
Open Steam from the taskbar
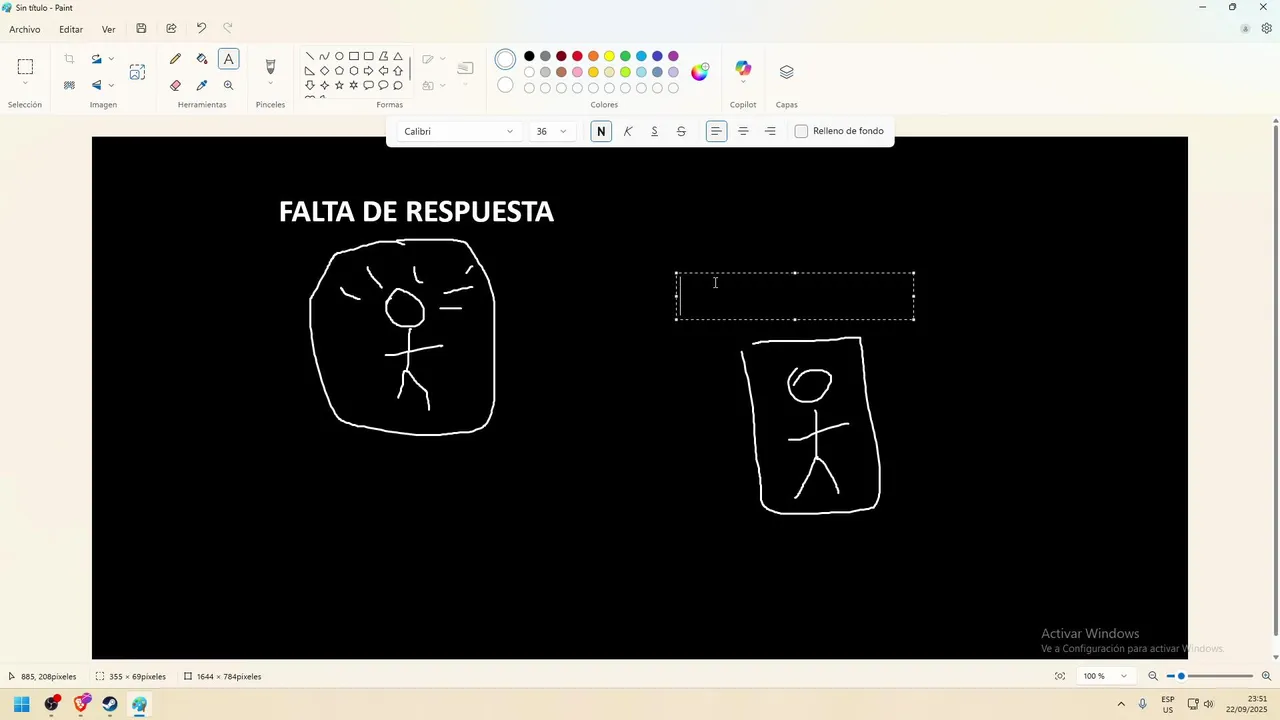(x=110, y=705)
